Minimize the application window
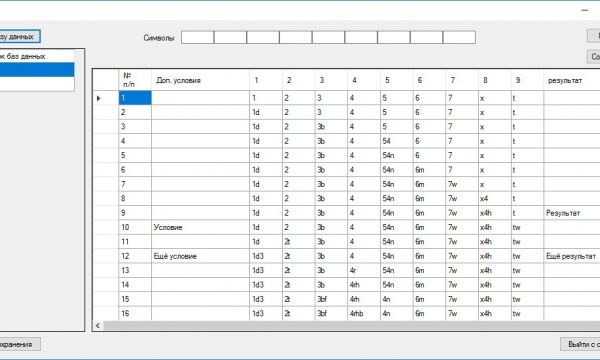Image resolution: width=600 pixels, height=360 pixels. (x=585, y=10)
